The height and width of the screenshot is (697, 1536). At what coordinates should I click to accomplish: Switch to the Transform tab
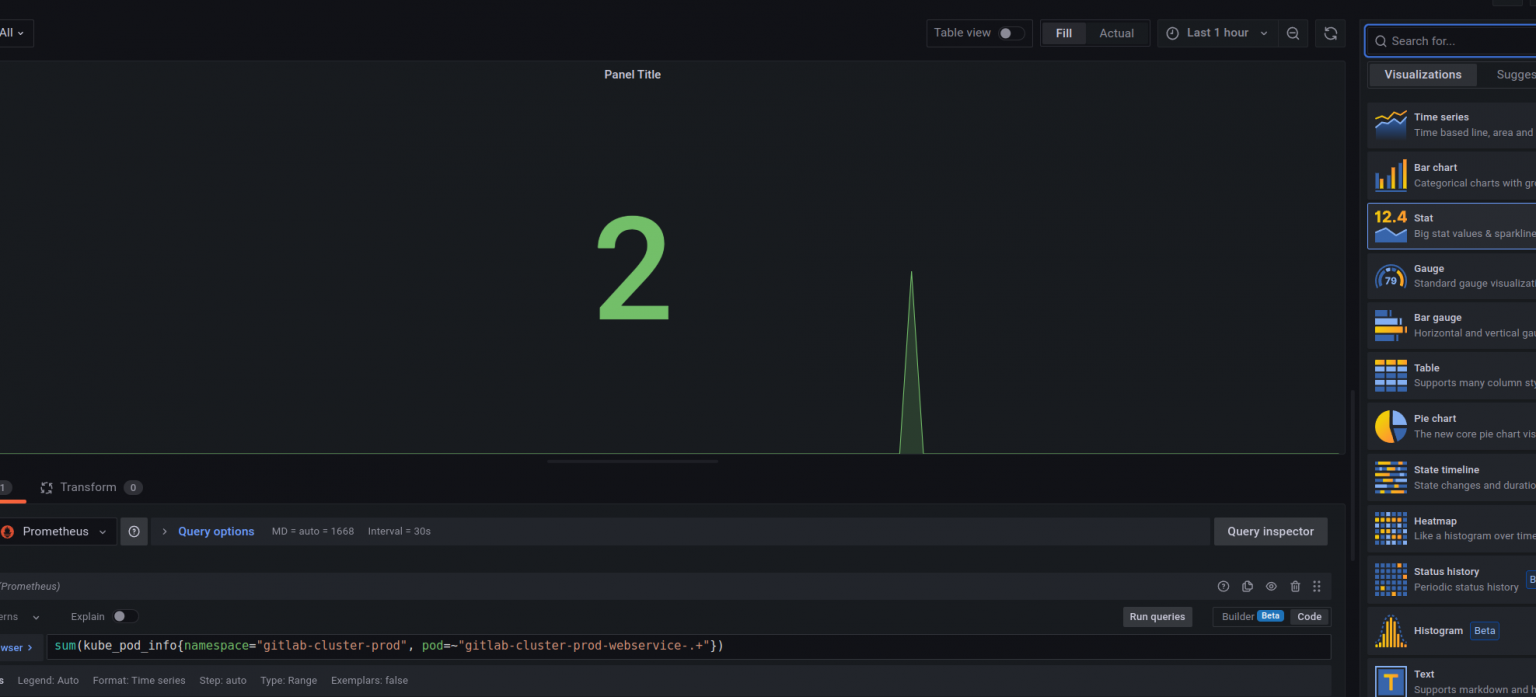point(90,488)
